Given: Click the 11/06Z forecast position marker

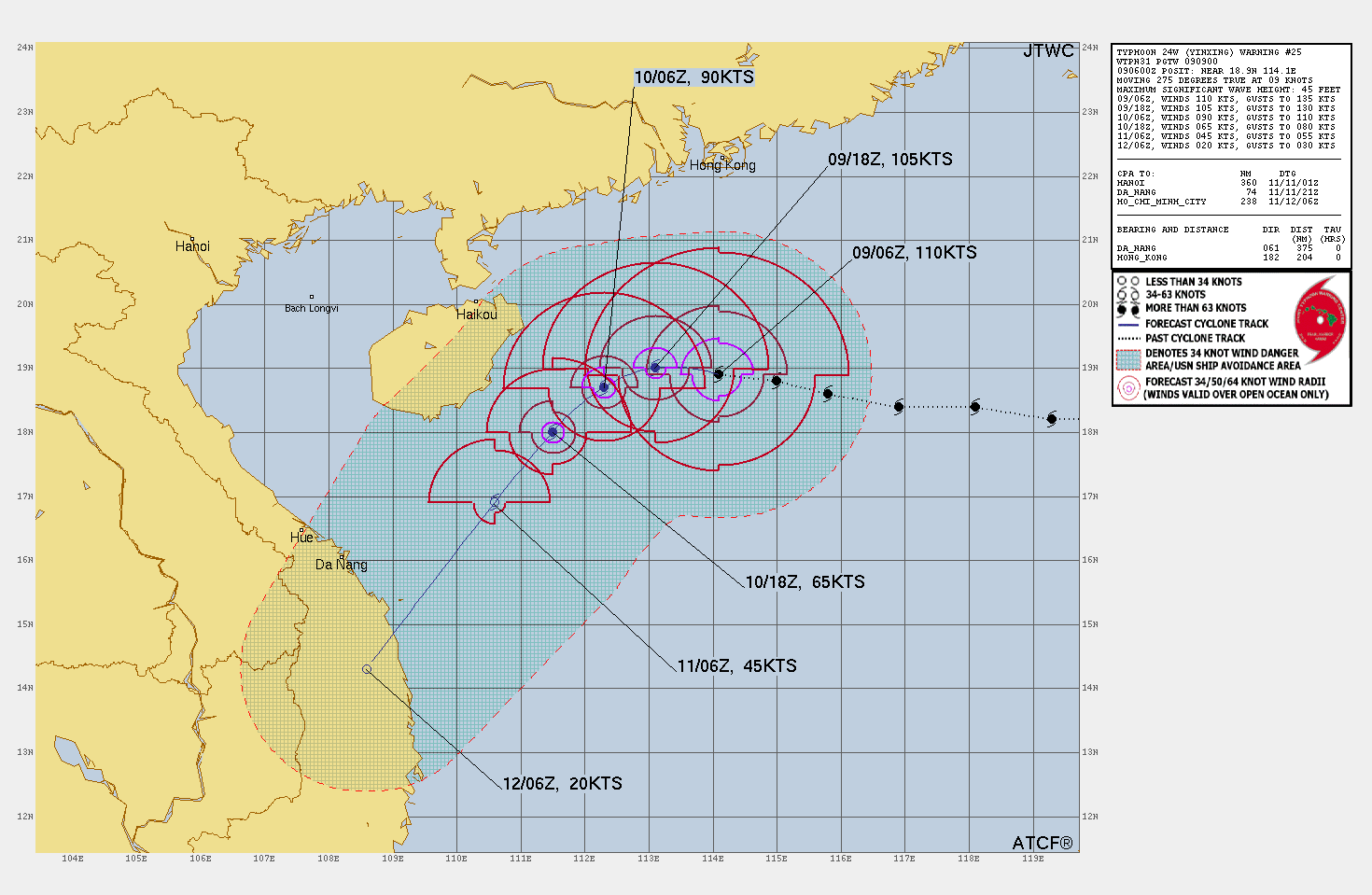Looking at the screenshot, I should tap(496, 502).
